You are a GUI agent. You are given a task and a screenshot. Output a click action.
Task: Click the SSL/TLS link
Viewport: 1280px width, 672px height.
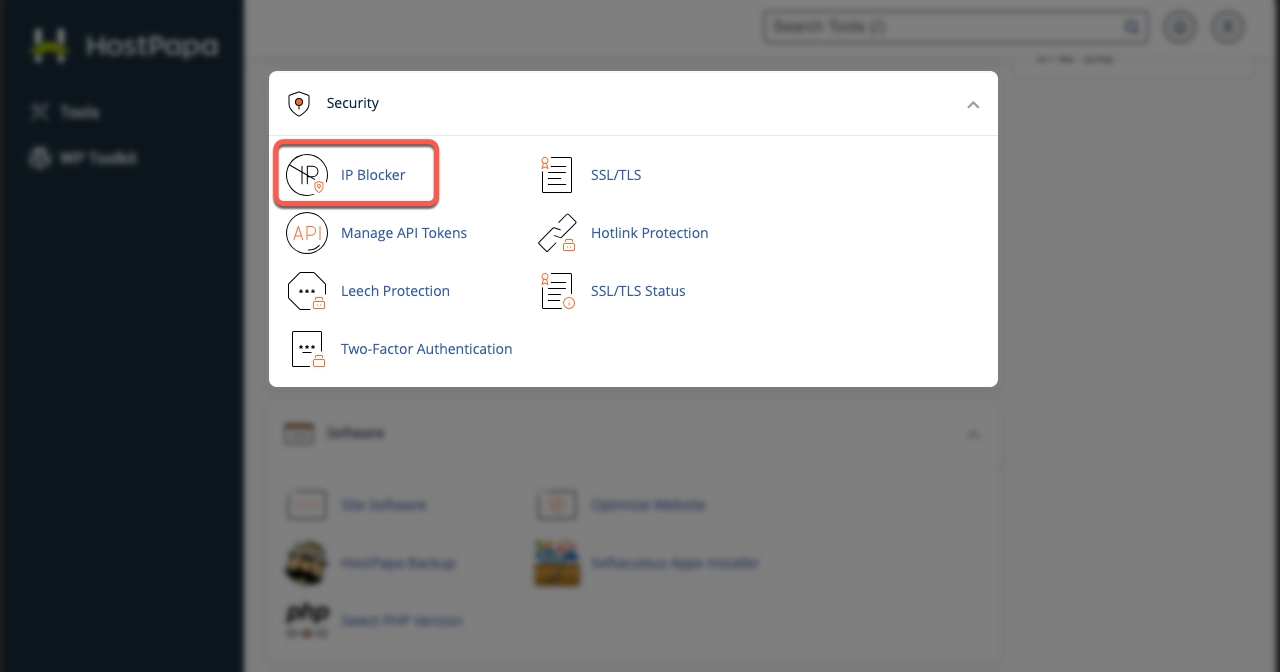tap(616, 175)
